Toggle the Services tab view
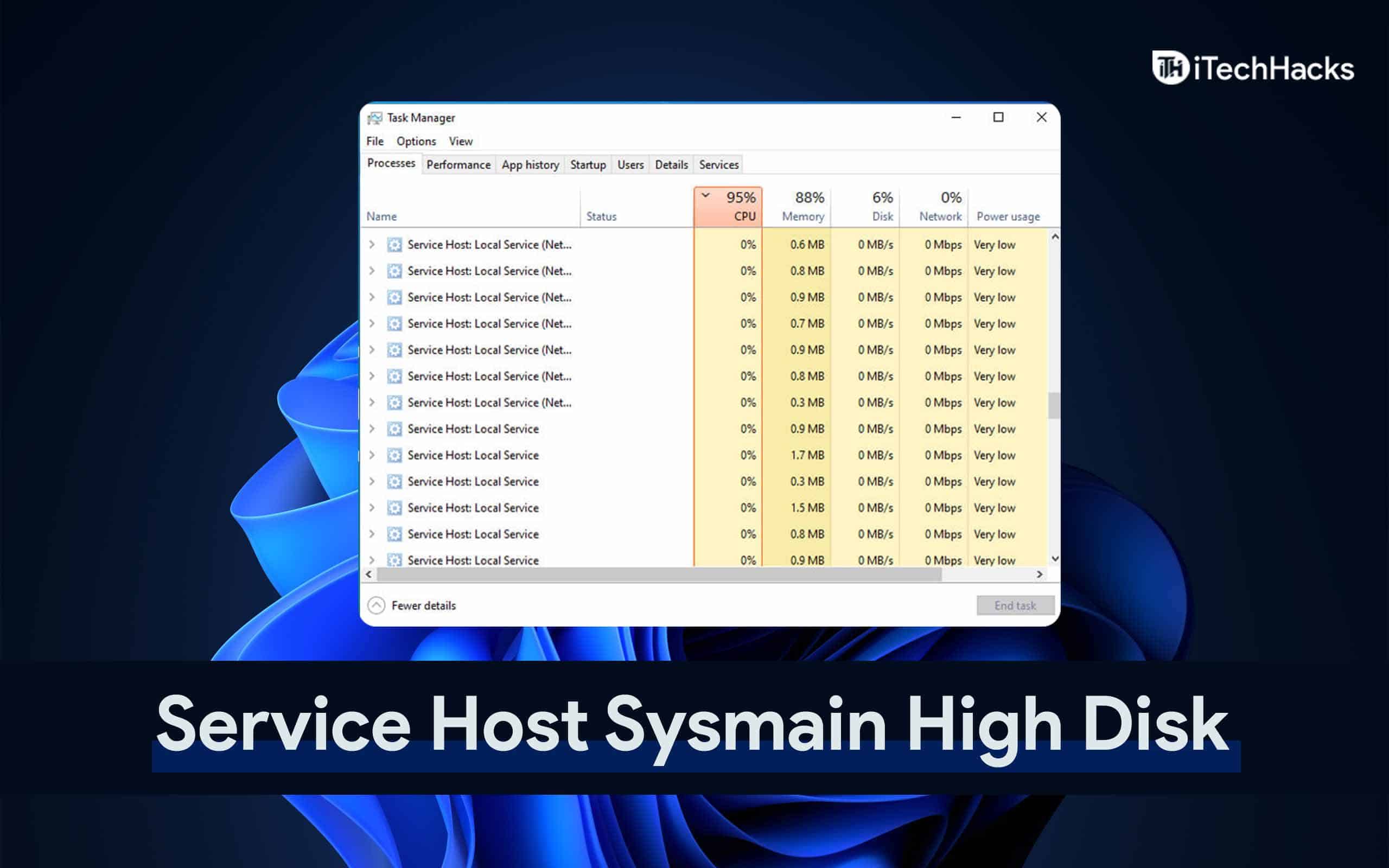The height and width of the screenshot is (868, 1389). click(718, 164)
